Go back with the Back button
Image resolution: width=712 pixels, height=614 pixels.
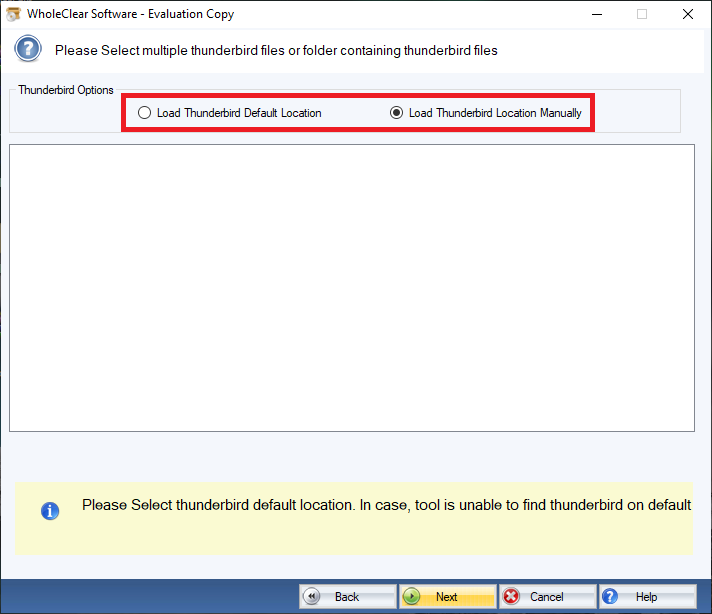pos(348,596)
